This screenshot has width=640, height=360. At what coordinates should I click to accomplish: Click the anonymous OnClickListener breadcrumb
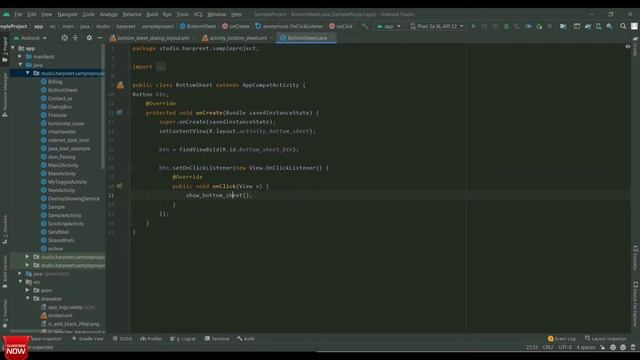(289, 26)
